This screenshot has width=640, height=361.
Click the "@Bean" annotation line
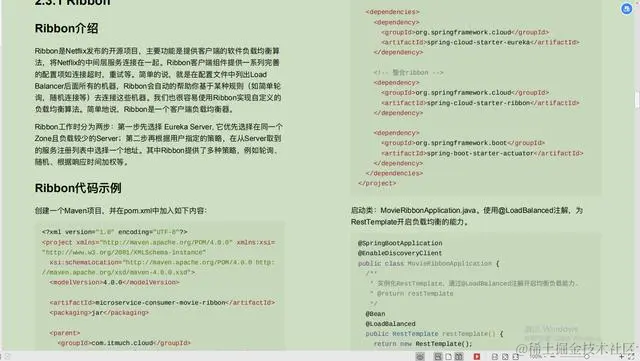[375, 314]
